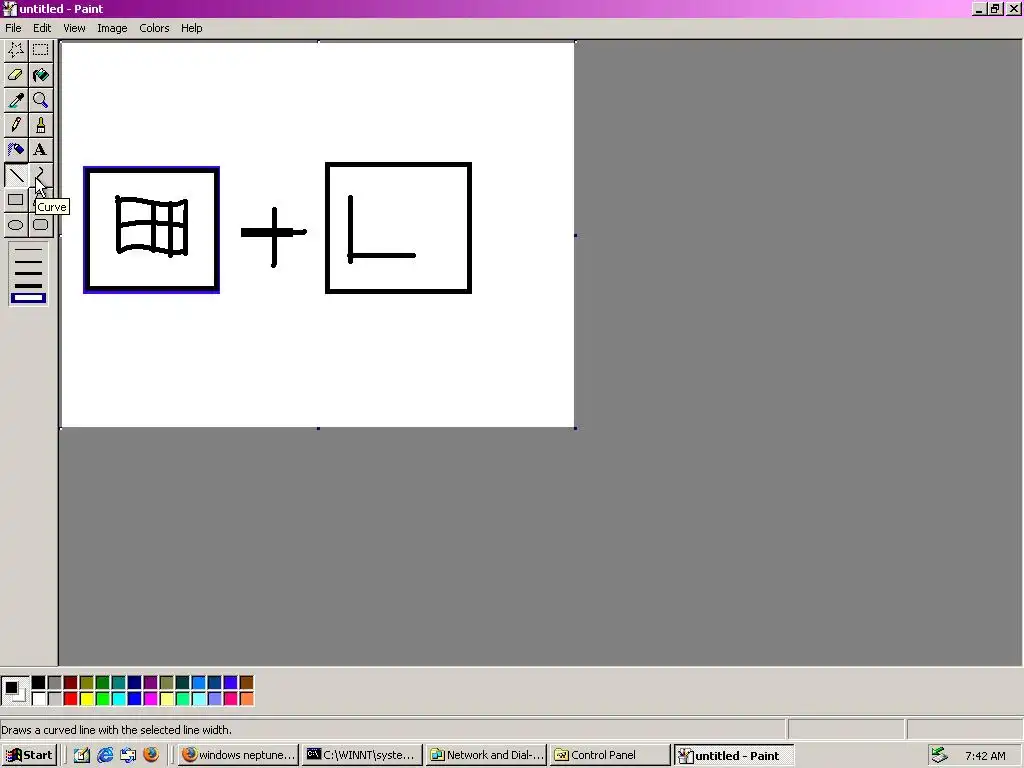Open the View menu

pyautogui.click(x=74, y=28)
